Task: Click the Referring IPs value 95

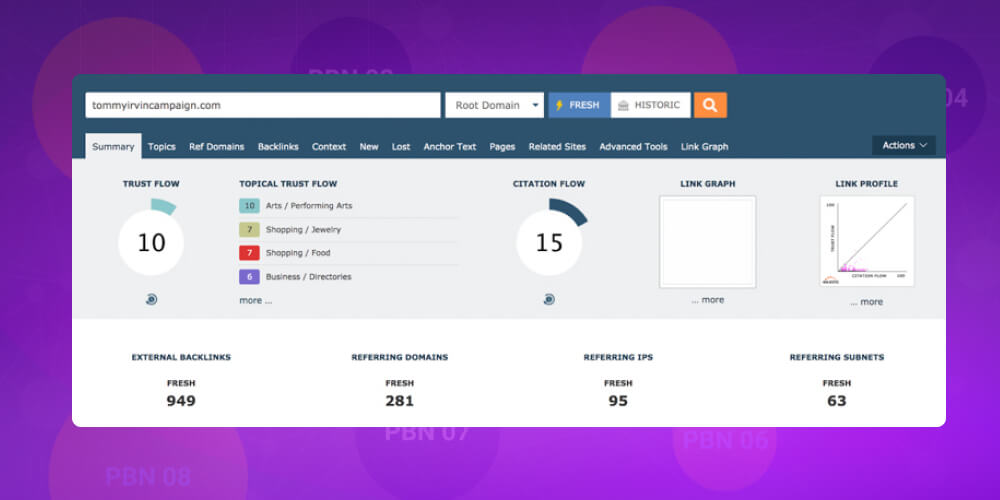Action: coord(618,401)
